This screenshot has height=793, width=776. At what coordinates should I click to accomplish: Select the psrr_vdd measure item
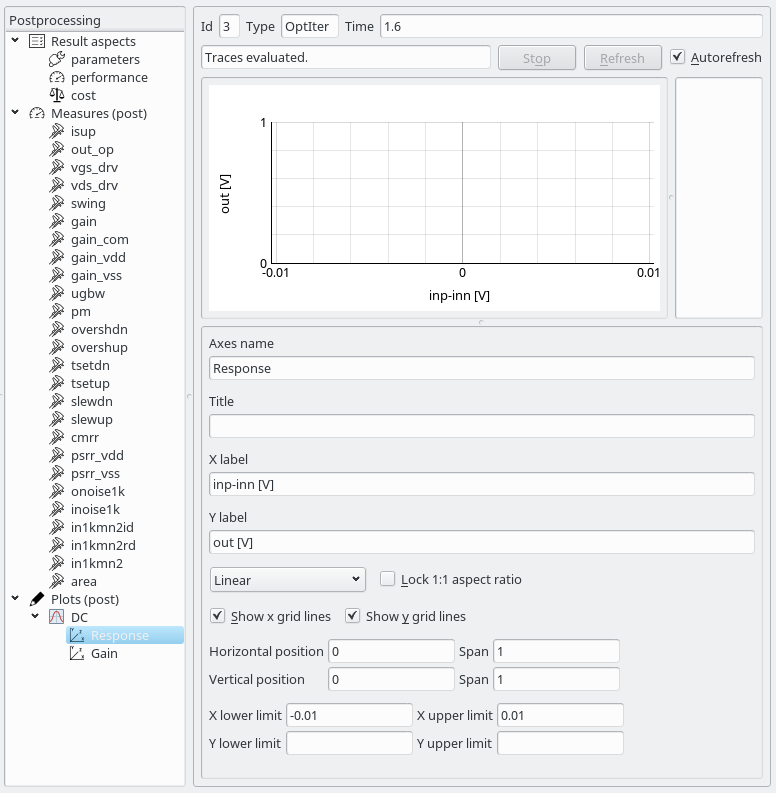[97, 455]
